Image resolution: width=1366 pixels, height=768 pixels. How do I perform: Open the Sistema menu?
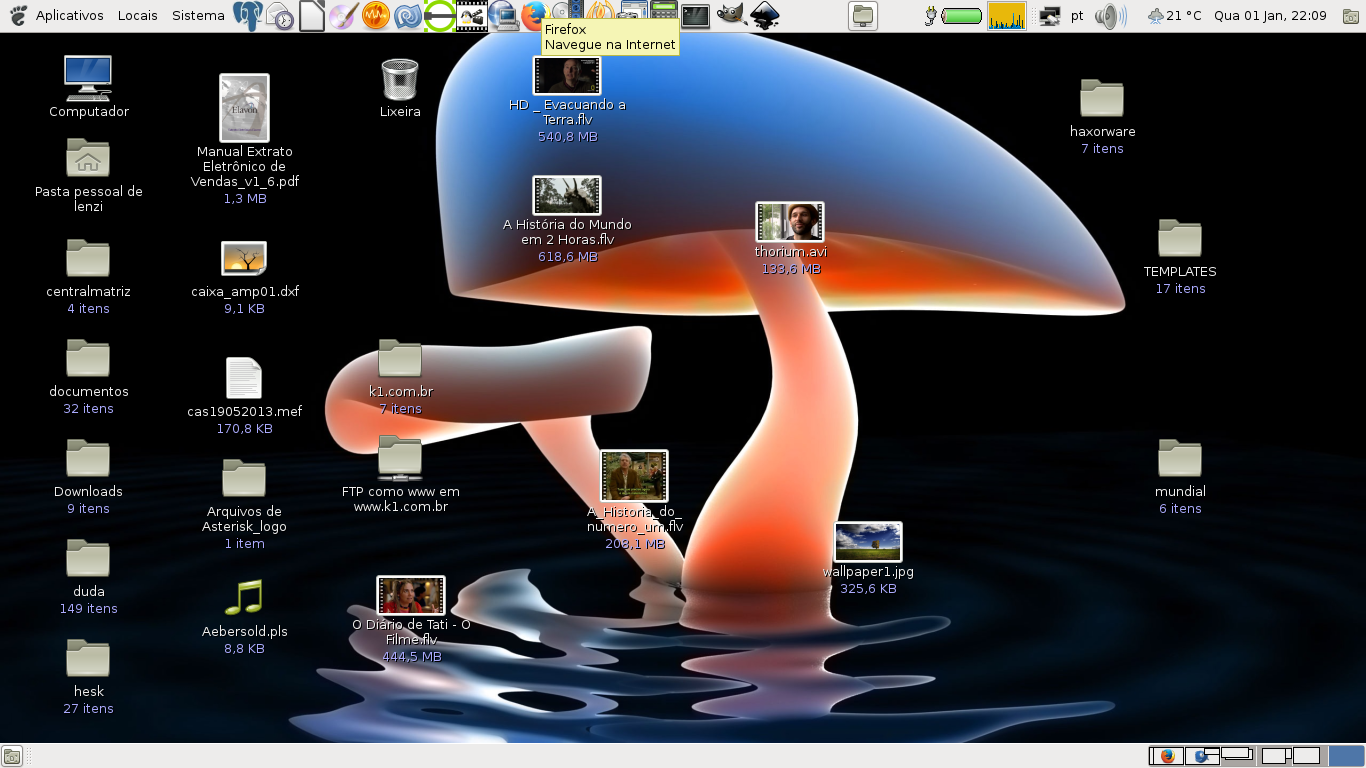198,15
